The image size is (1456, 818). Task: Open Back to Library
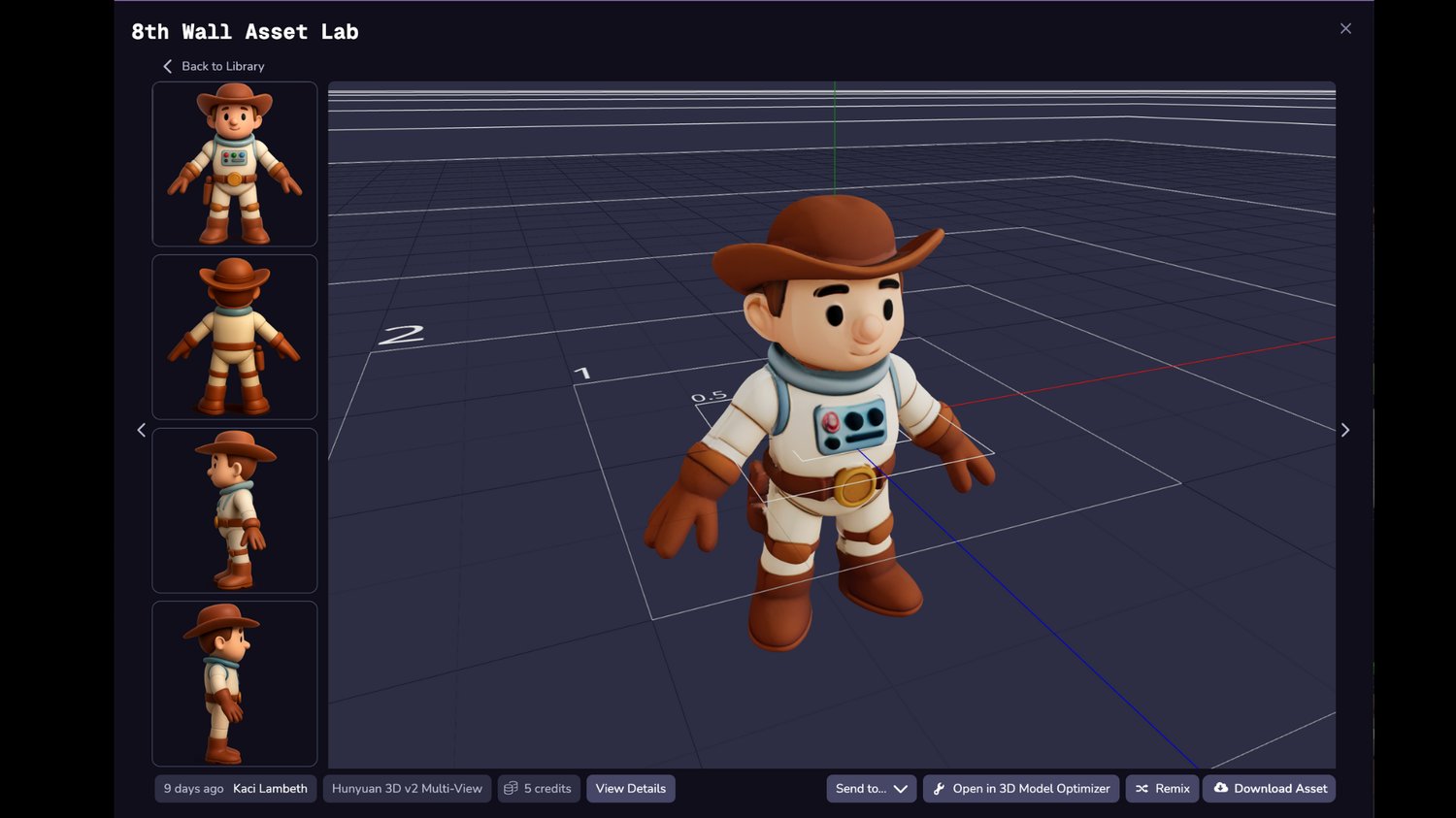[221, 66]
